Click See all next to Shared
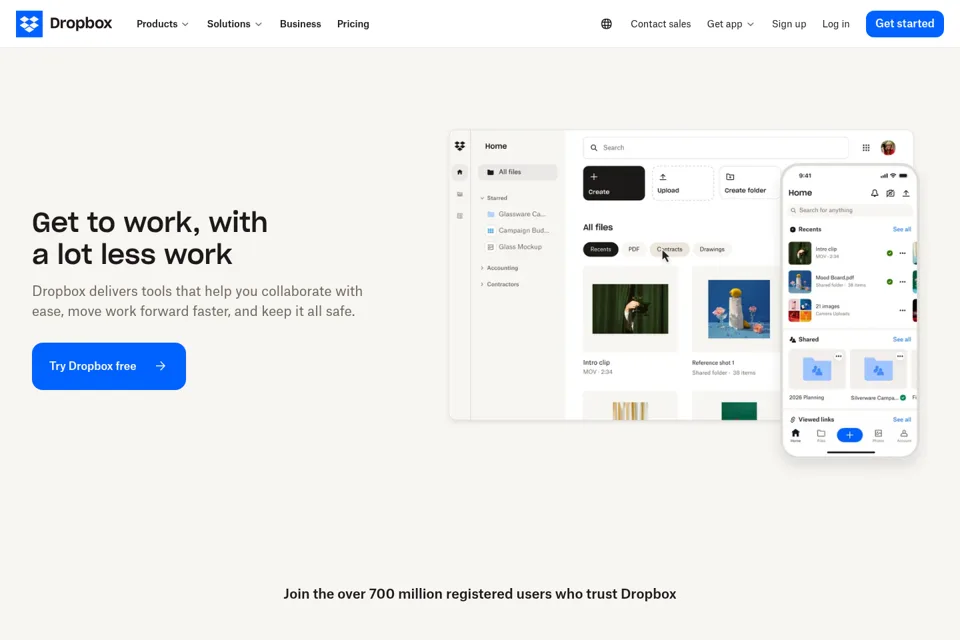 click(x=902, y=339)
